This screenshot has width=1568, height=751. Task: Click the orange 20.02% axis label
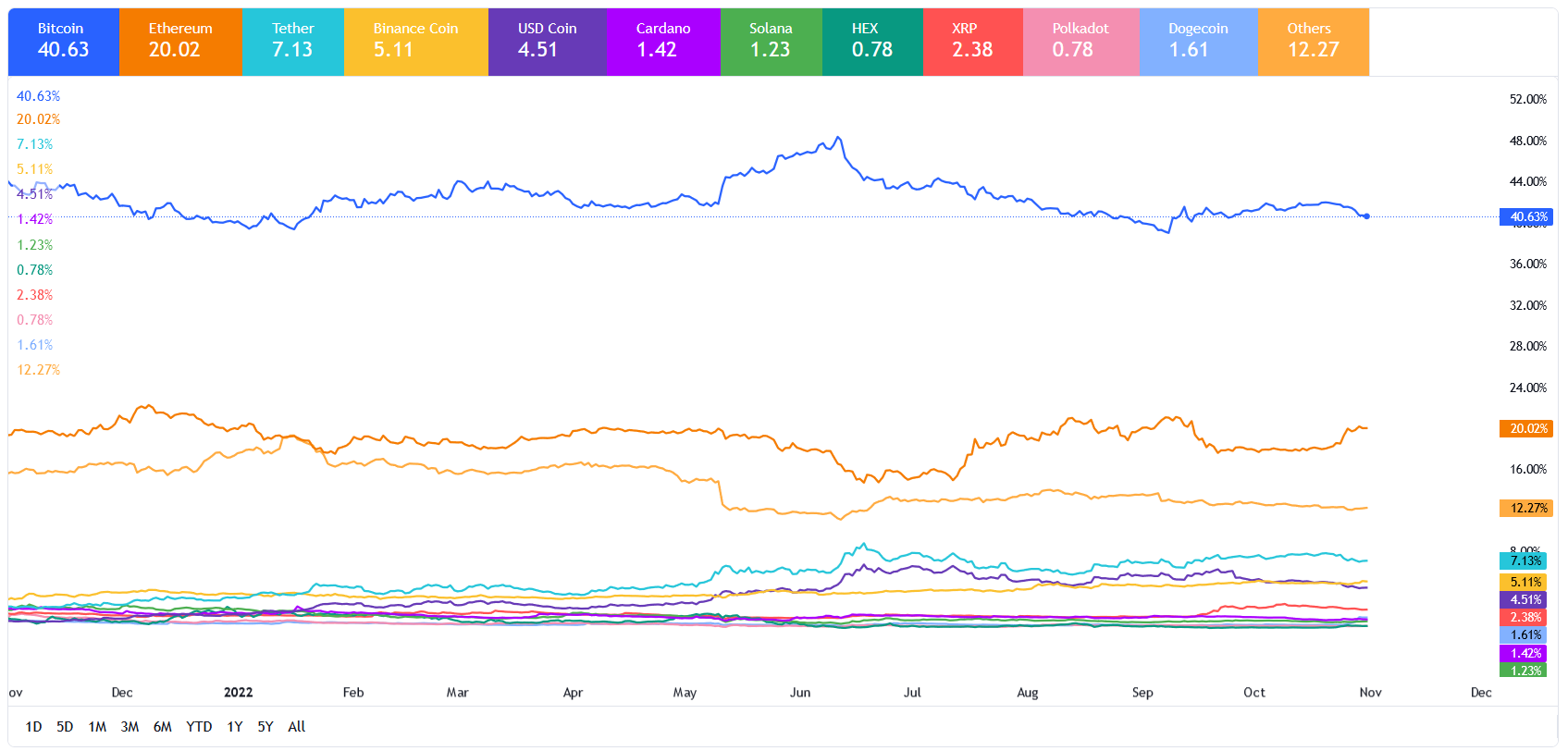click(1526, 429)
